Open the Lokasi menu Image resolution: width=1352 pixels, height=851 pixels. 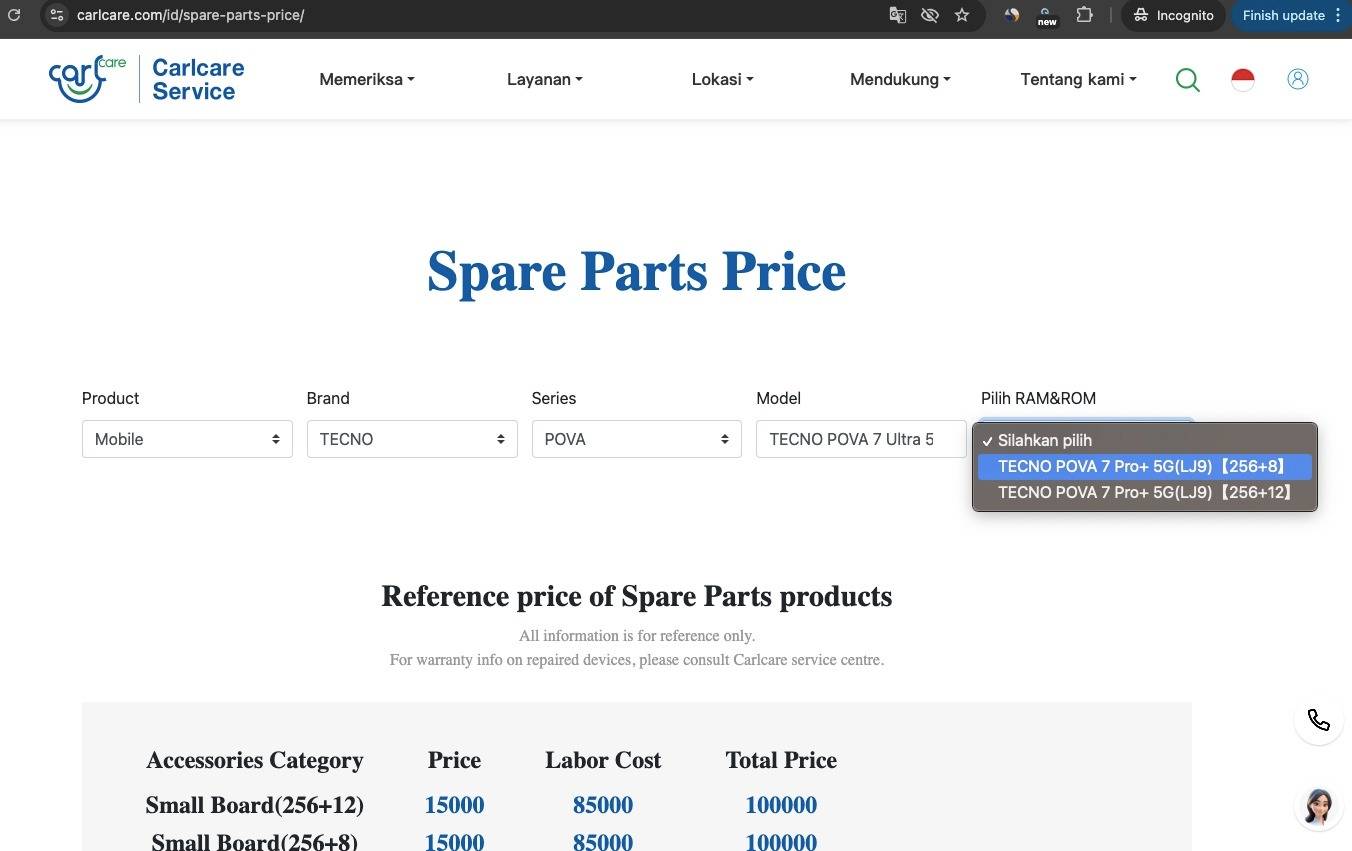point(722,79)
